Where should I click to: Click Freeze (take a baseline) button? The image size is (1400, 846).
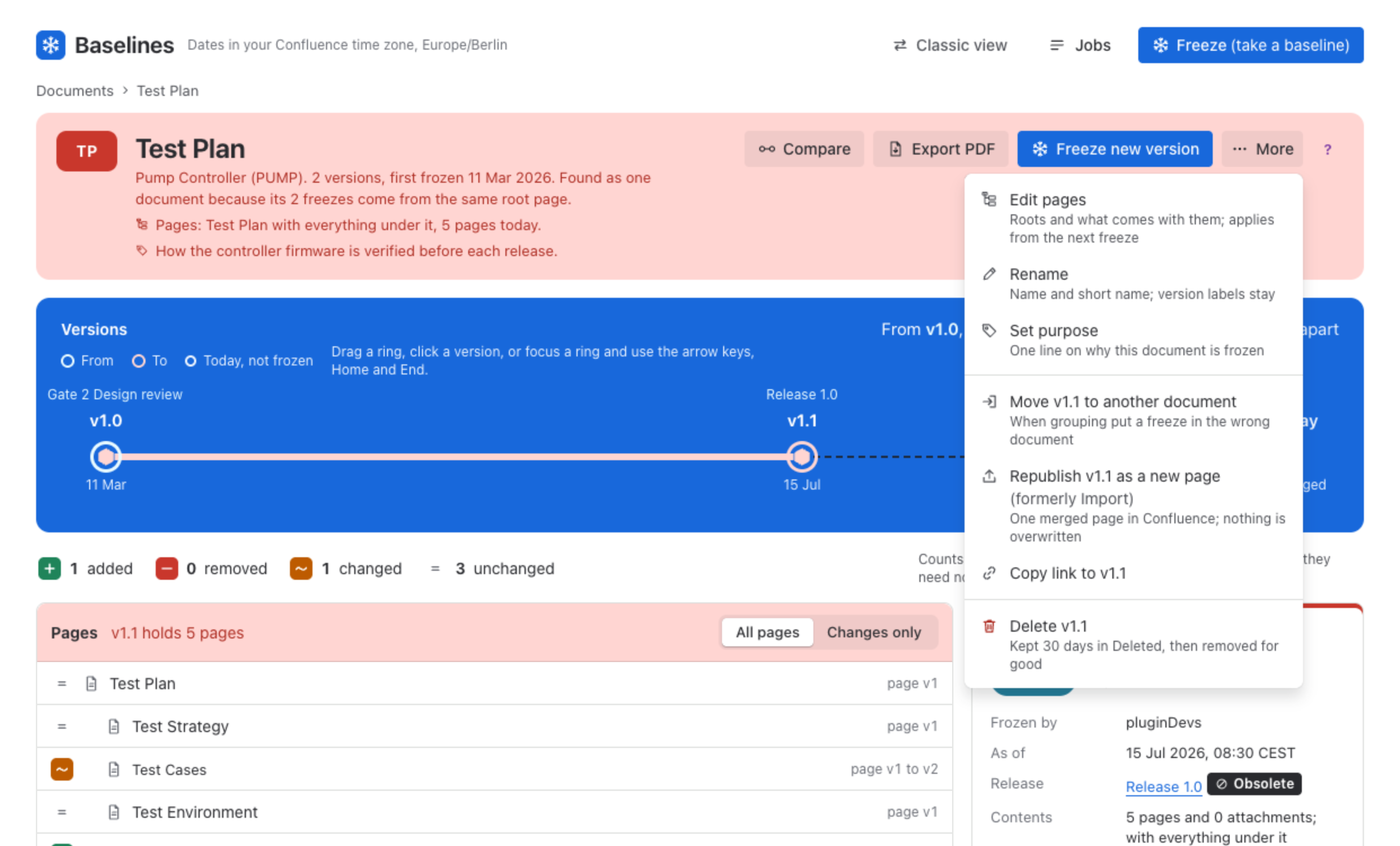(x=1250, y=45)
